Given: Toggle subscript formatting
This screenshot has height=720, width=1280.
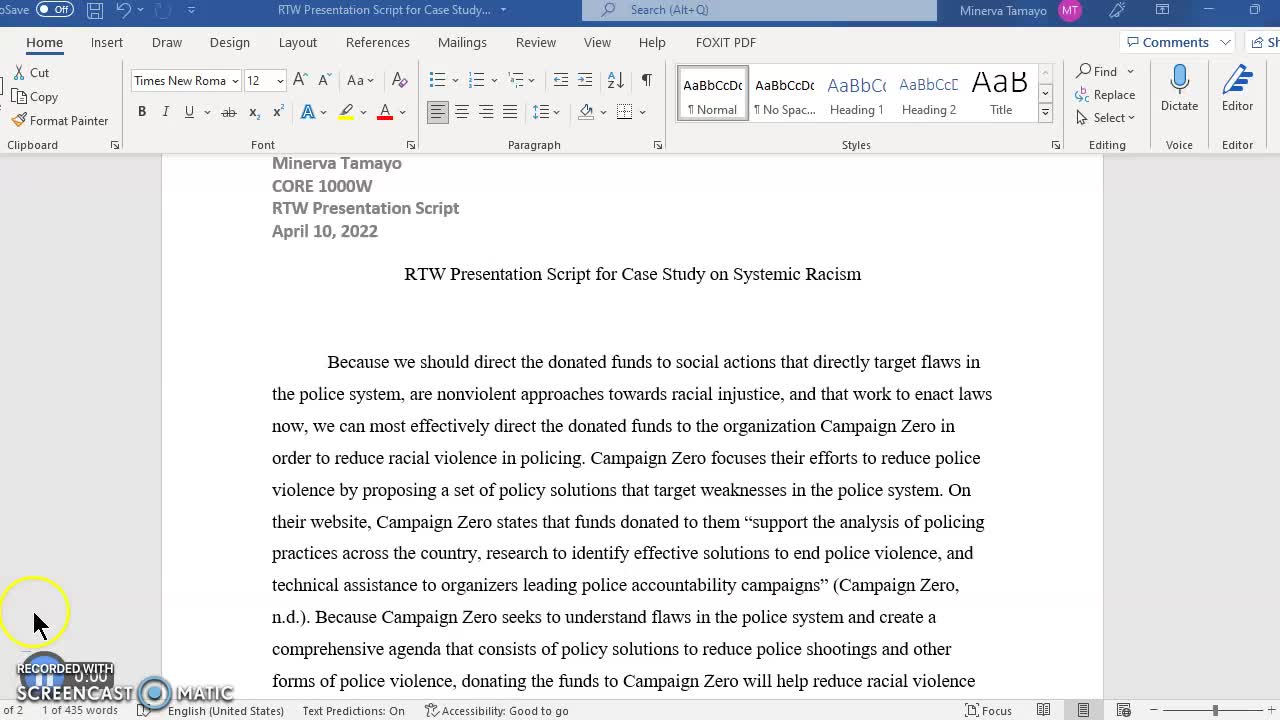Looking at the screenshot, I should coord(253,111).
